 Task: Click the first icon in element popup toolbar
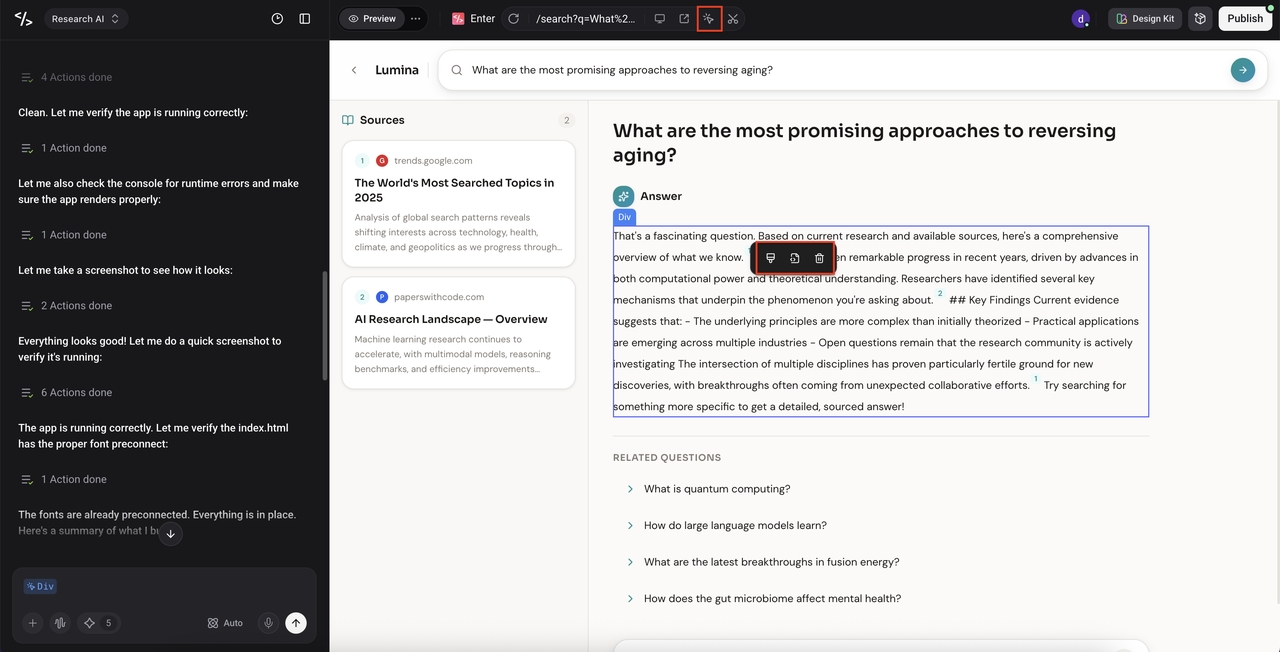point(770,258)
